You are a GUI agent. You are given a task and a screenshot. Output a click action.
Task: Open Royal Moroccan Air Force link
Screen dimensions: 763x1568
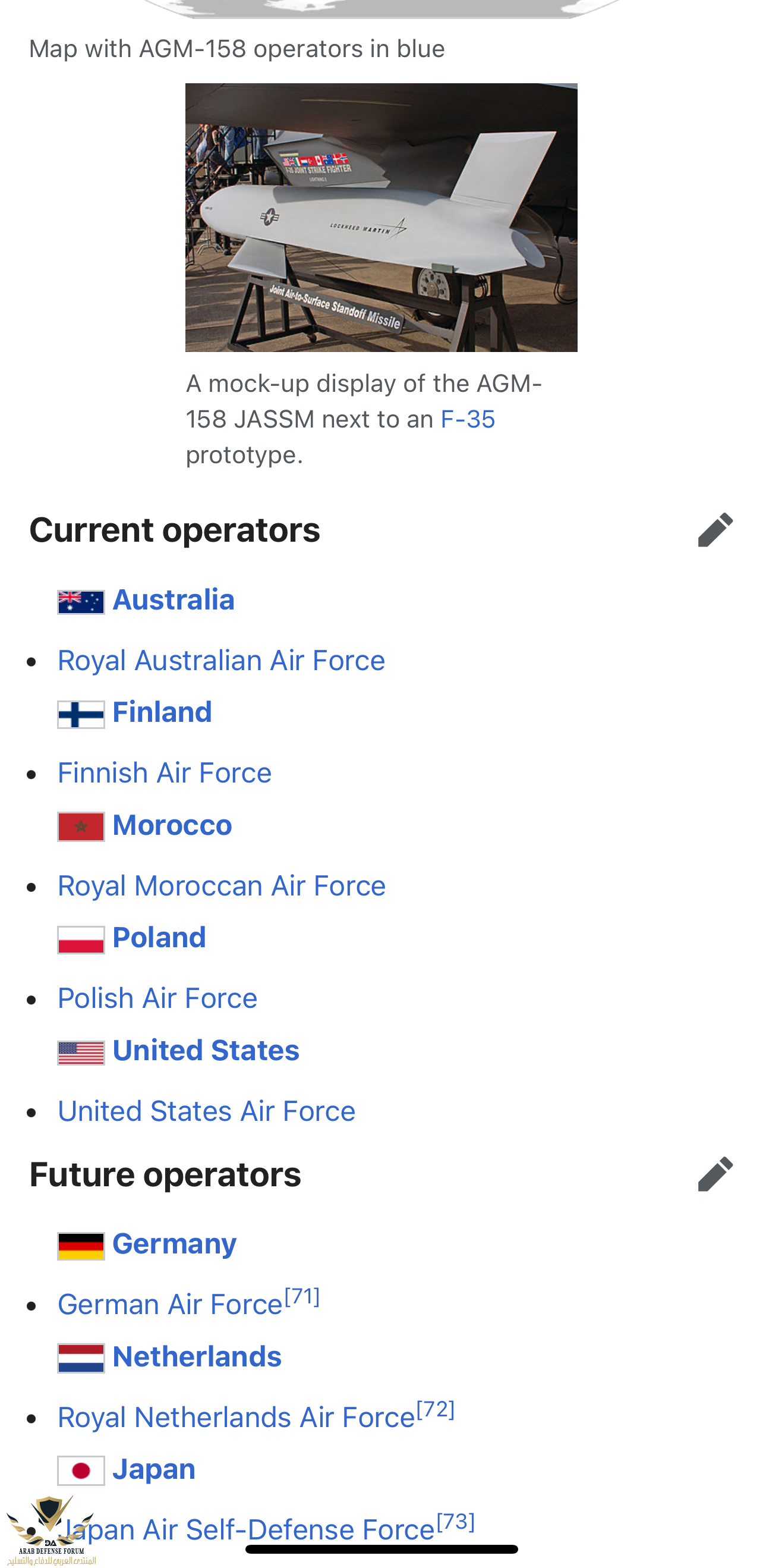[x=222, y=885]
